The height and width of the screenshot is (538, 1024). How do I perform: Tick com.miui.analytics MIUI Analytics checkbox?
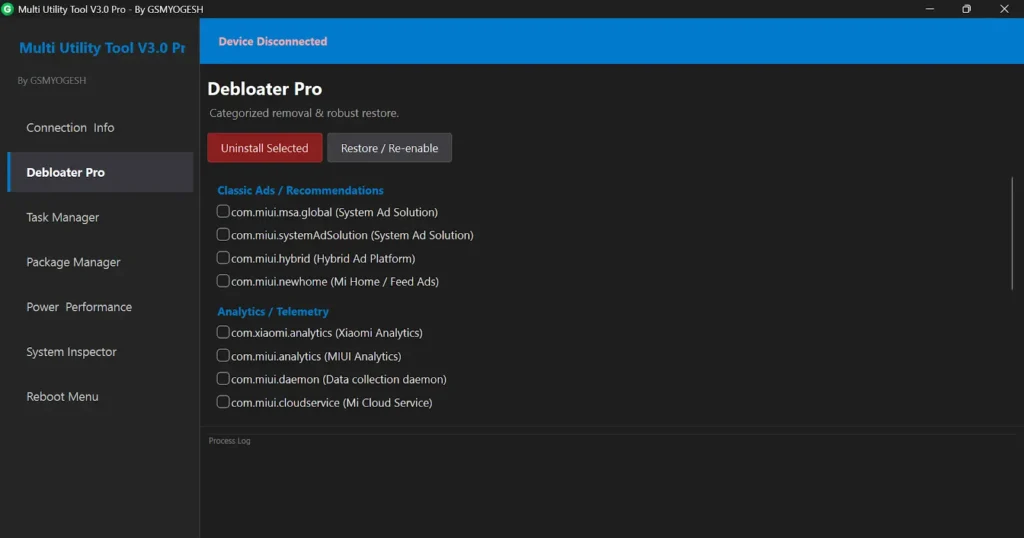click(223, 355)
